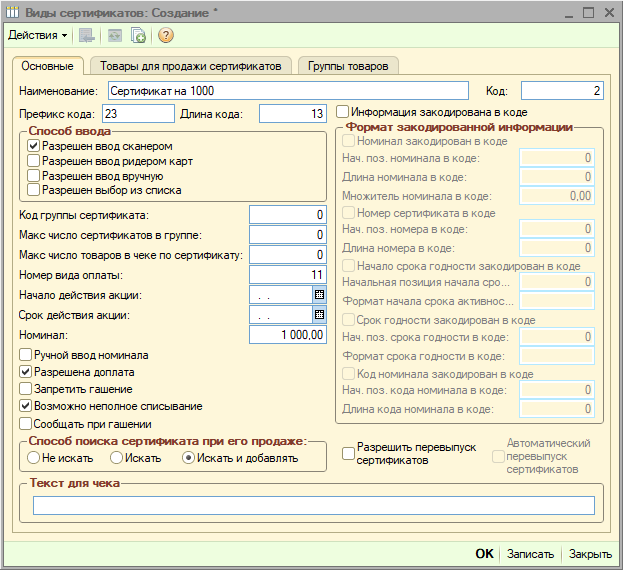Uncheck Разрешен ввод сканером

tap(33, 146)
